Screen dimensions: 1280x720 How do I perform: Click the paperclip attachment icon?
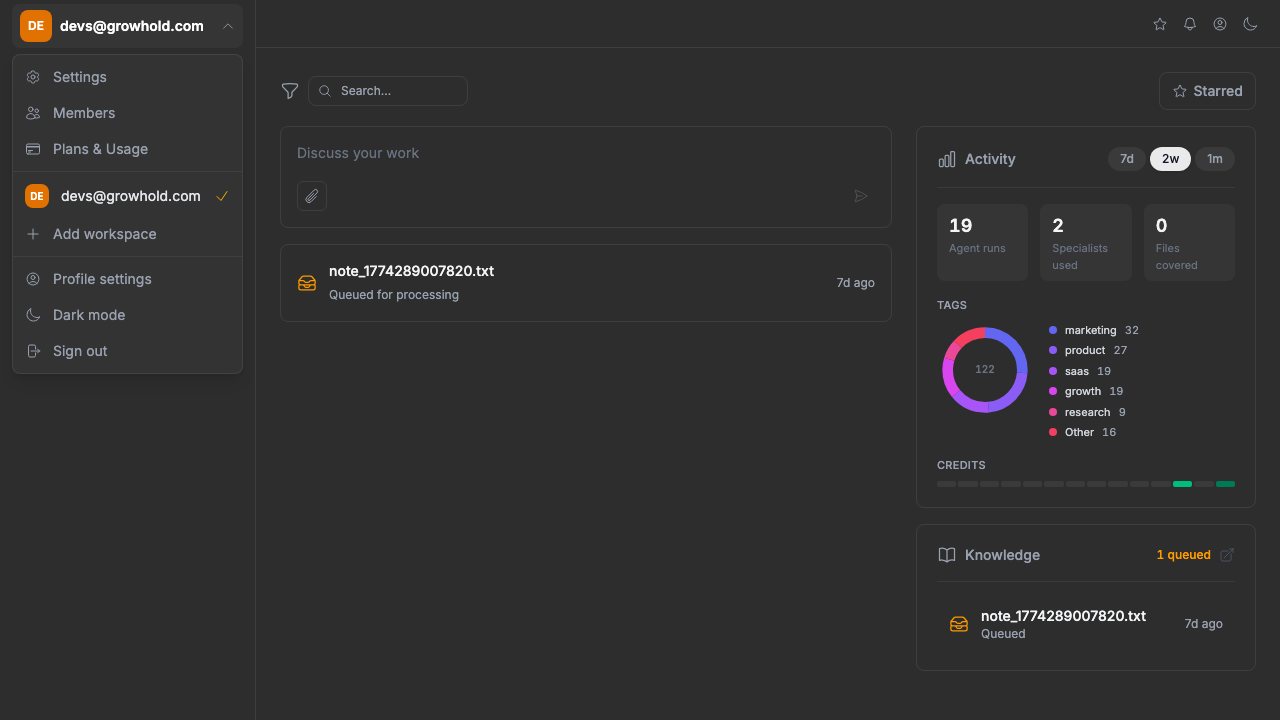(x=312, y=196)
